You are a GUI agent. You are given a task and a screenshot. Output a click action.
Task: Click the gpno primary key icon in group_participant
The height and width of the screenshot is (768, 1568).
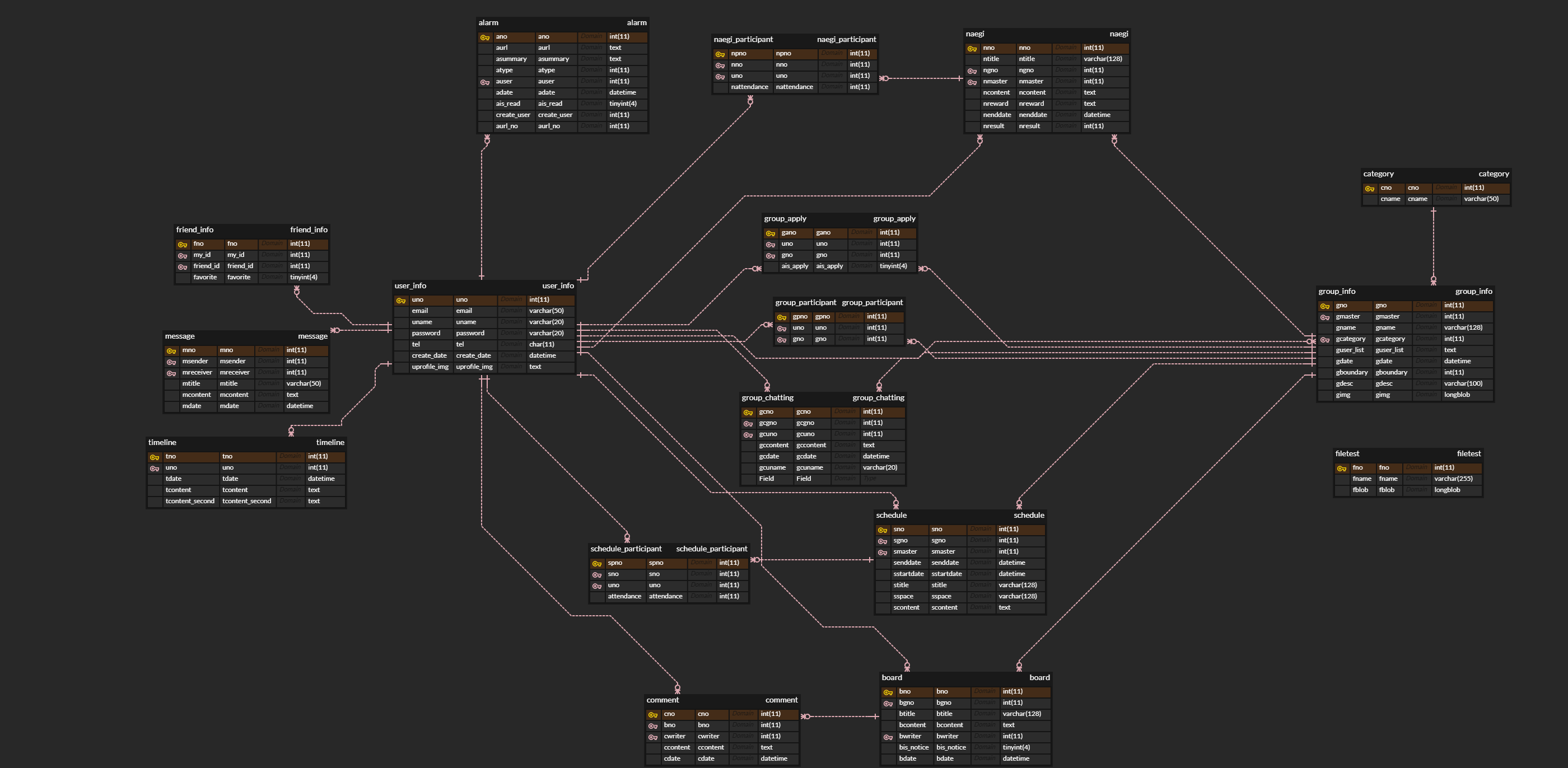(782, 317)
